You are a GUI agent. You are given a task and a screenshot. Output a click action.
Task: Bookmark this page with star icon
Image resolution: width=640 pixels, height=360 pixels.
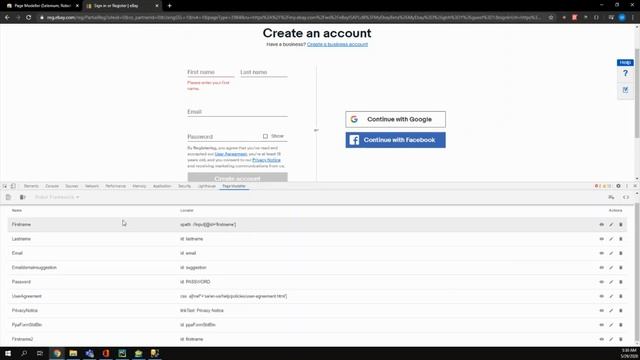click(551, 18)
